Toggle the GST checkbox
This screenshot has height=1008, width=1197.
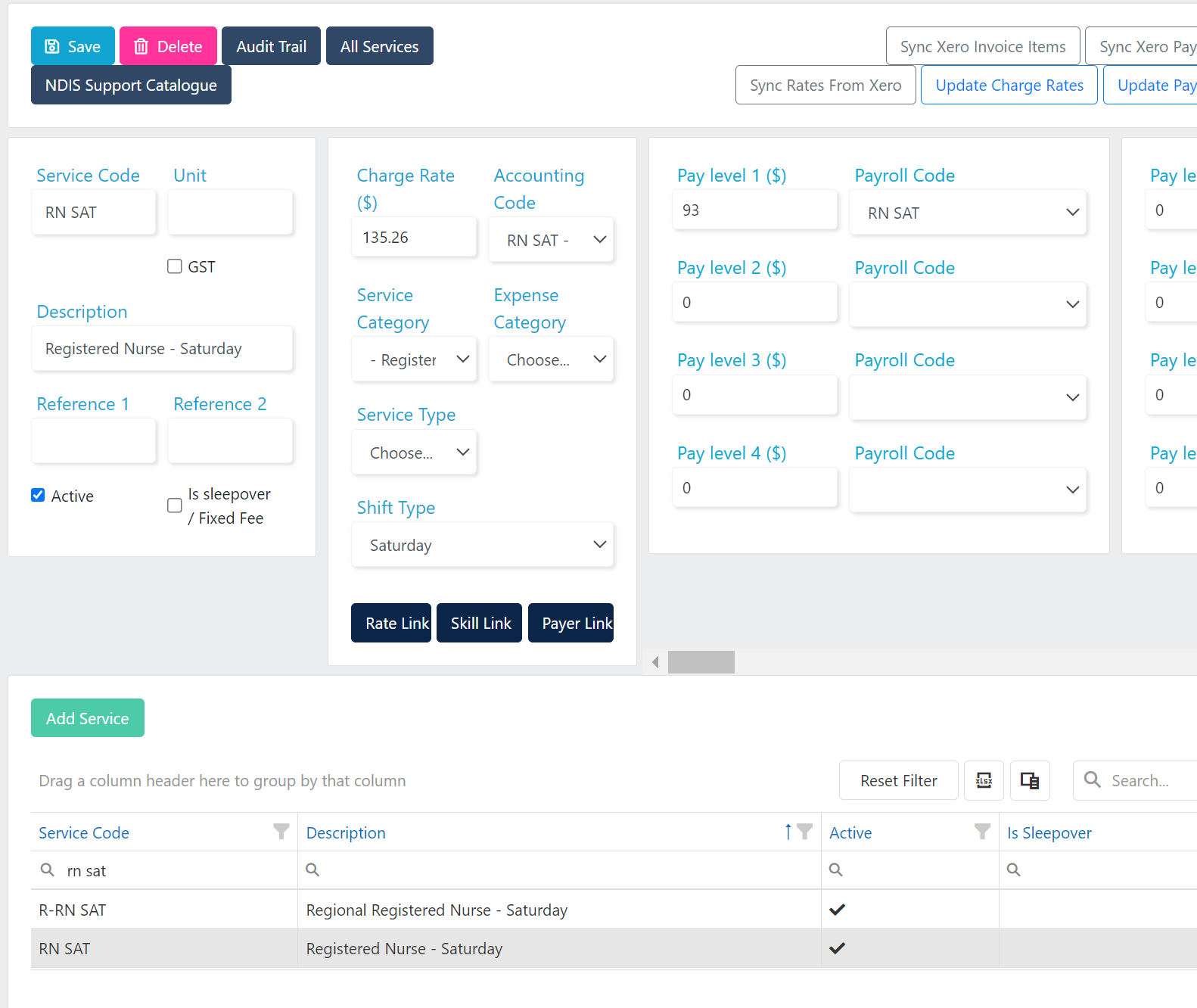point(175,266)
